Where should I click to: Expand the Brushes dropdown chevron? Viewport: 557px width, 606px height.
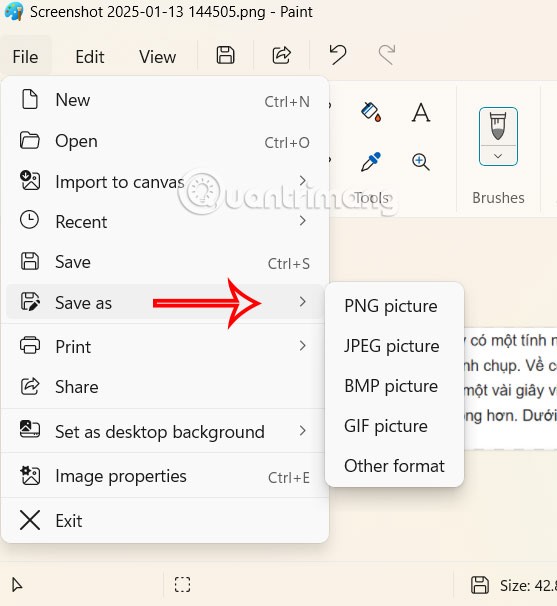pos(498,156)
